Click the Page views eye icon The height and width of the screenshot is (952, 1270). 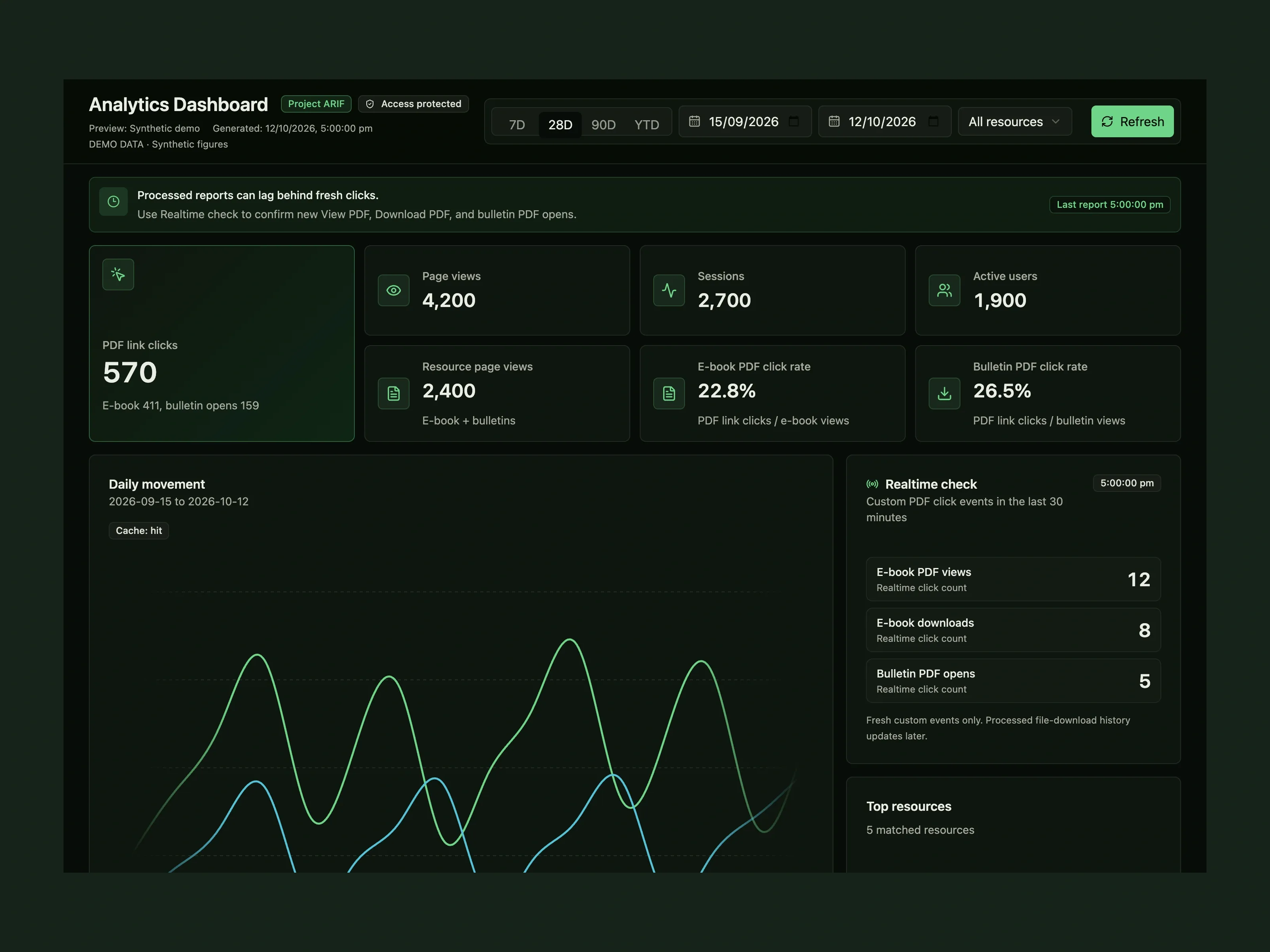(x=393, y=290)
